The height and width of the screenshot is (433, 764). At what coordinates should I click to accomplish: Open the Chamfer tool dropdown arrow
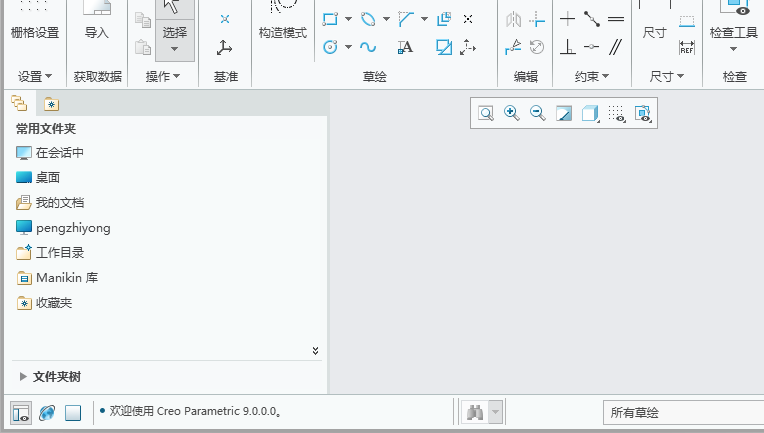[x=424, y=19]
